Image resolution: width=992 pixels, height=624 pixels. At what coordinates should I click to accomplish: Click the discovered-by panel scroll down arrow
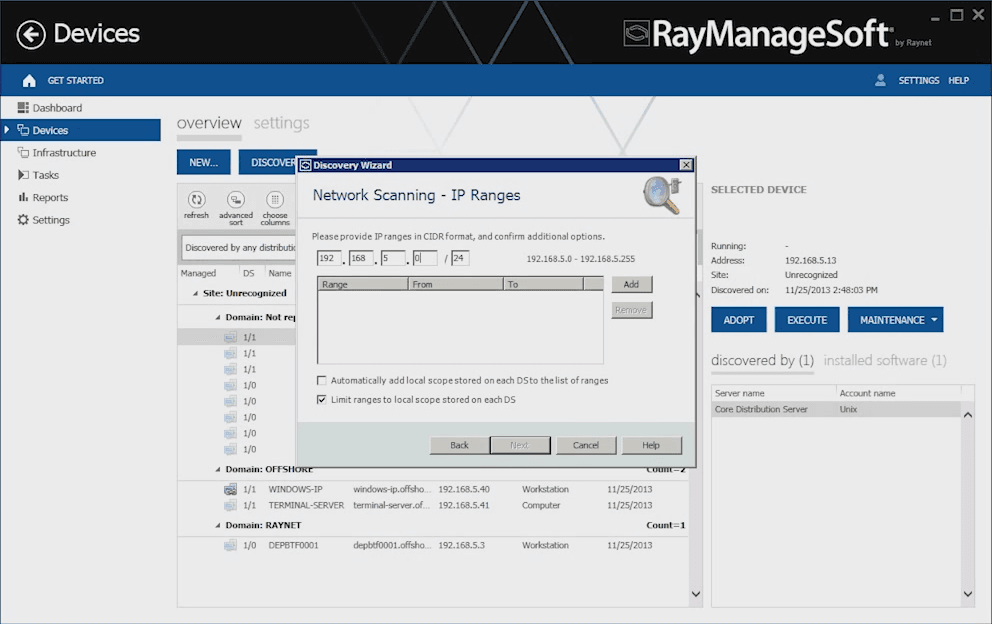967,594
